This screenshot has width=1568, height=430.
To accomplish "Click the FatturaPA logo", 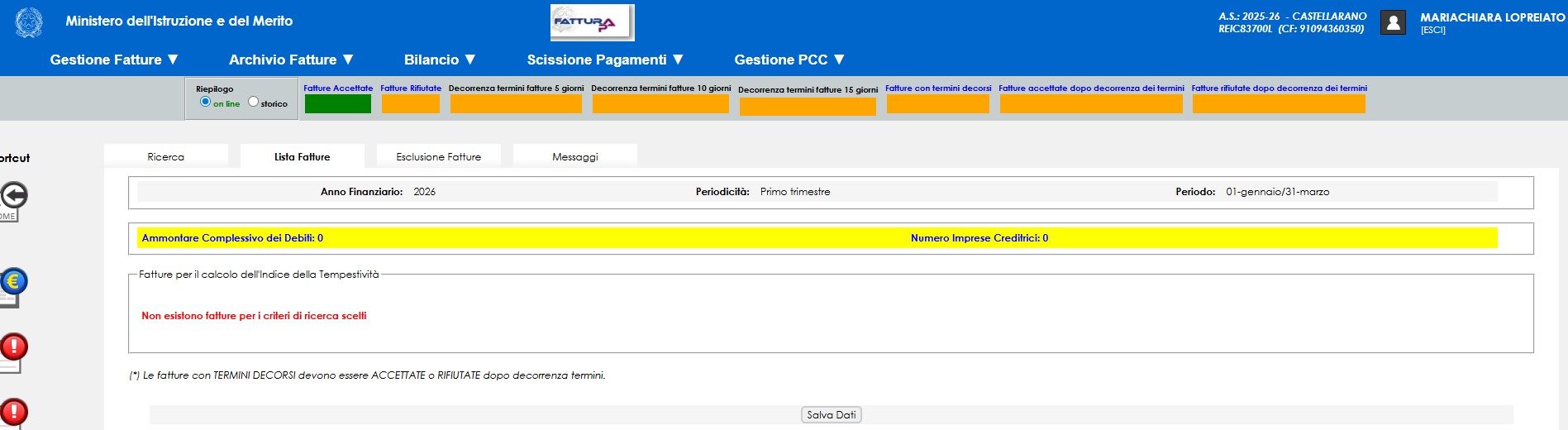I will pyautogui.click(x=592, y=22).
